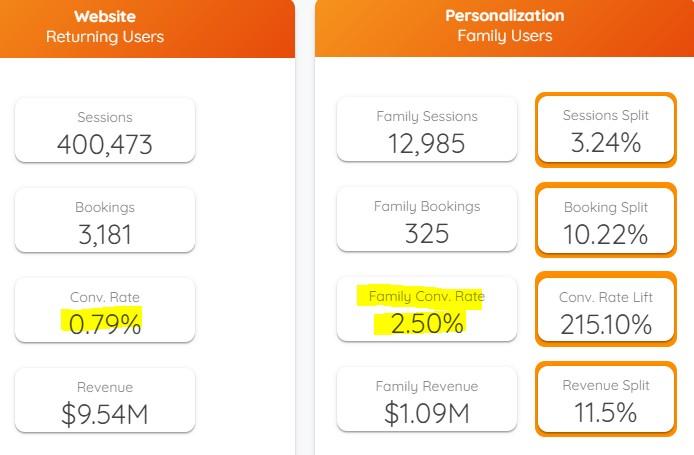Select the 12,985 family sessions value
The height and width of the screenshot is (455, 694).
tap(427, 143)
